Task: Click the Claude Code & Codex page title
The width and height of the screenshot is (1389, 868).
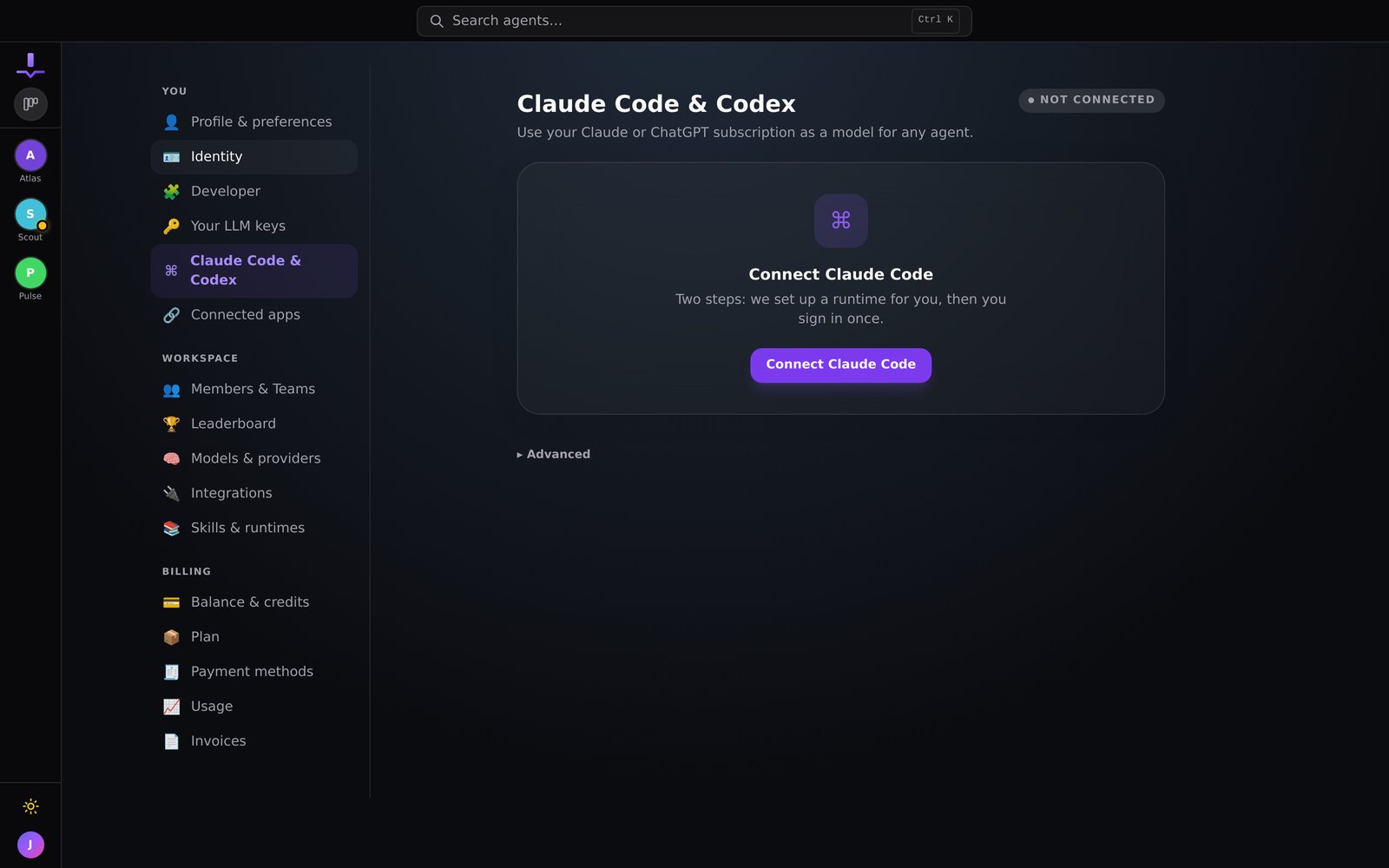Action: (x=656, y=104)
